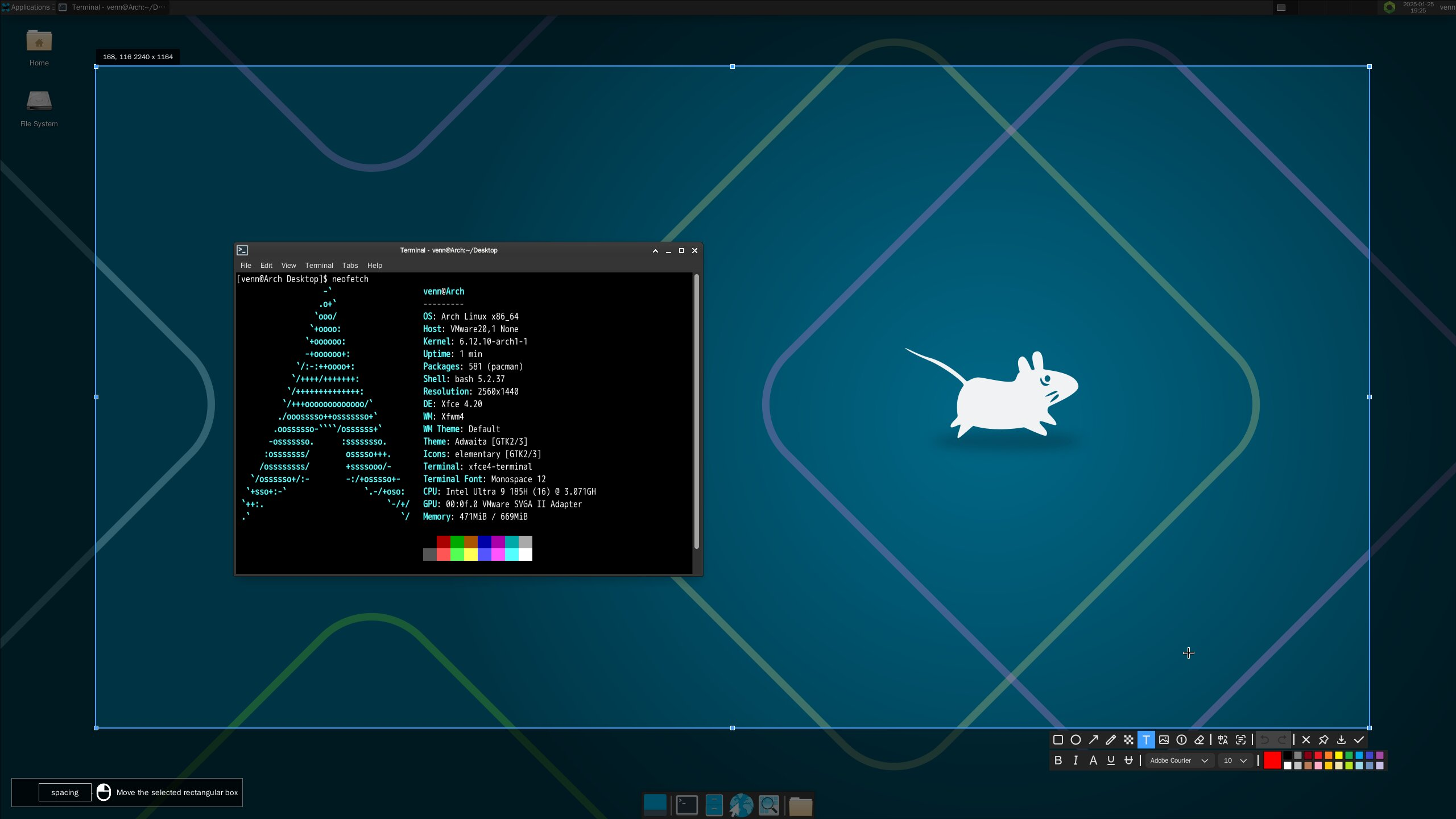
Task: Open the Adobe Courier font dropdown
Action: click(1178, 760)
